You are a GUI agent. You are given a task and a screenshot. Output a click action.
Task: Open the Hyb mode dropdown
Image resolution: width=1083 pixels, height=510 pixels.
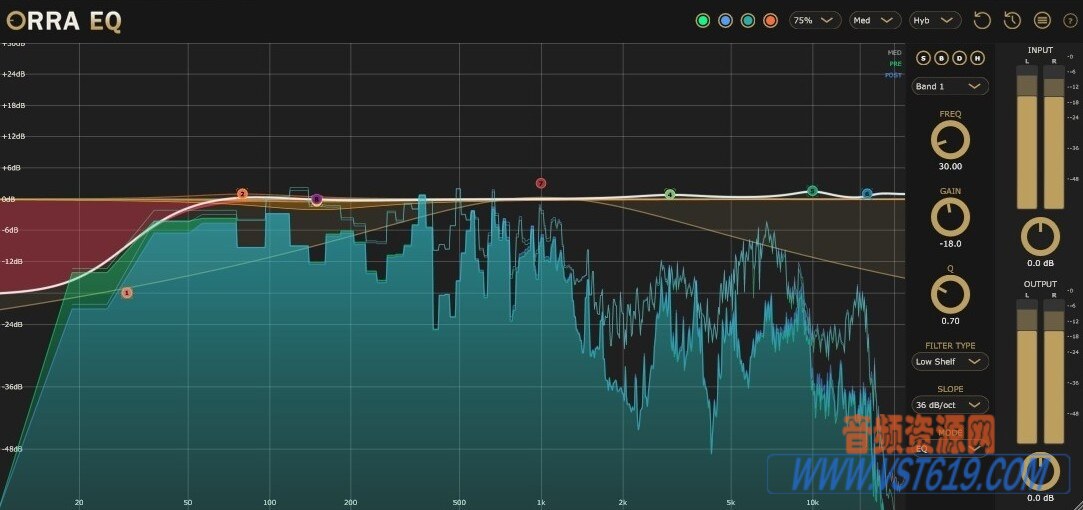click(935, 21)
